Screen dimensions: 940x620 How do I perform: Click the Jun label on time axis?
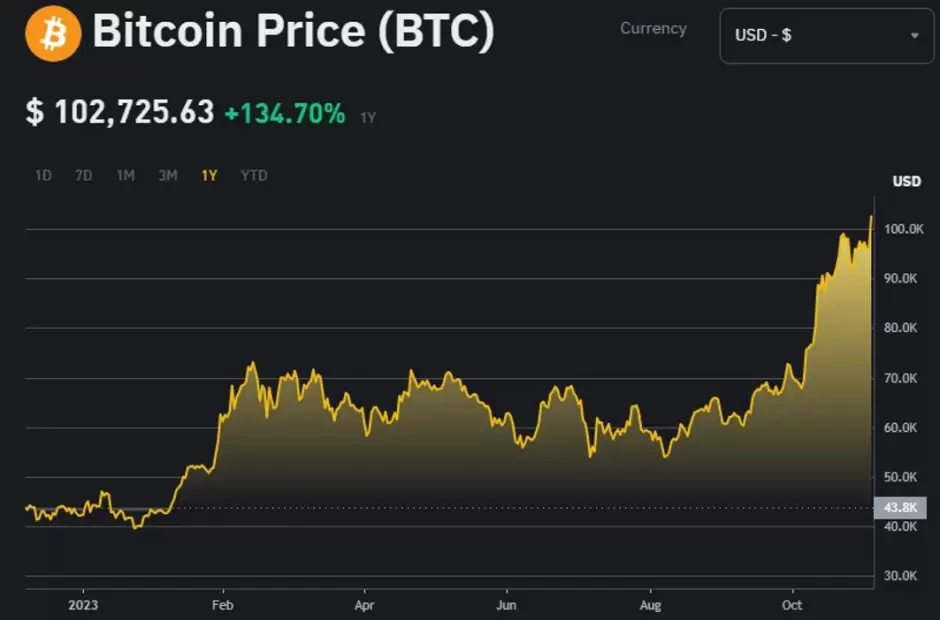tap(507, 604)
